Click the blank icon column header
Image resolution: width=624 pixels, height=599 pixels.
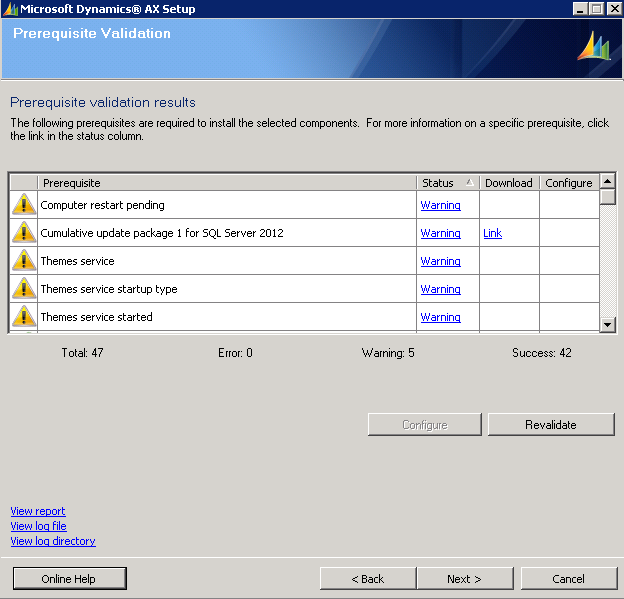[x=23, y=183]
